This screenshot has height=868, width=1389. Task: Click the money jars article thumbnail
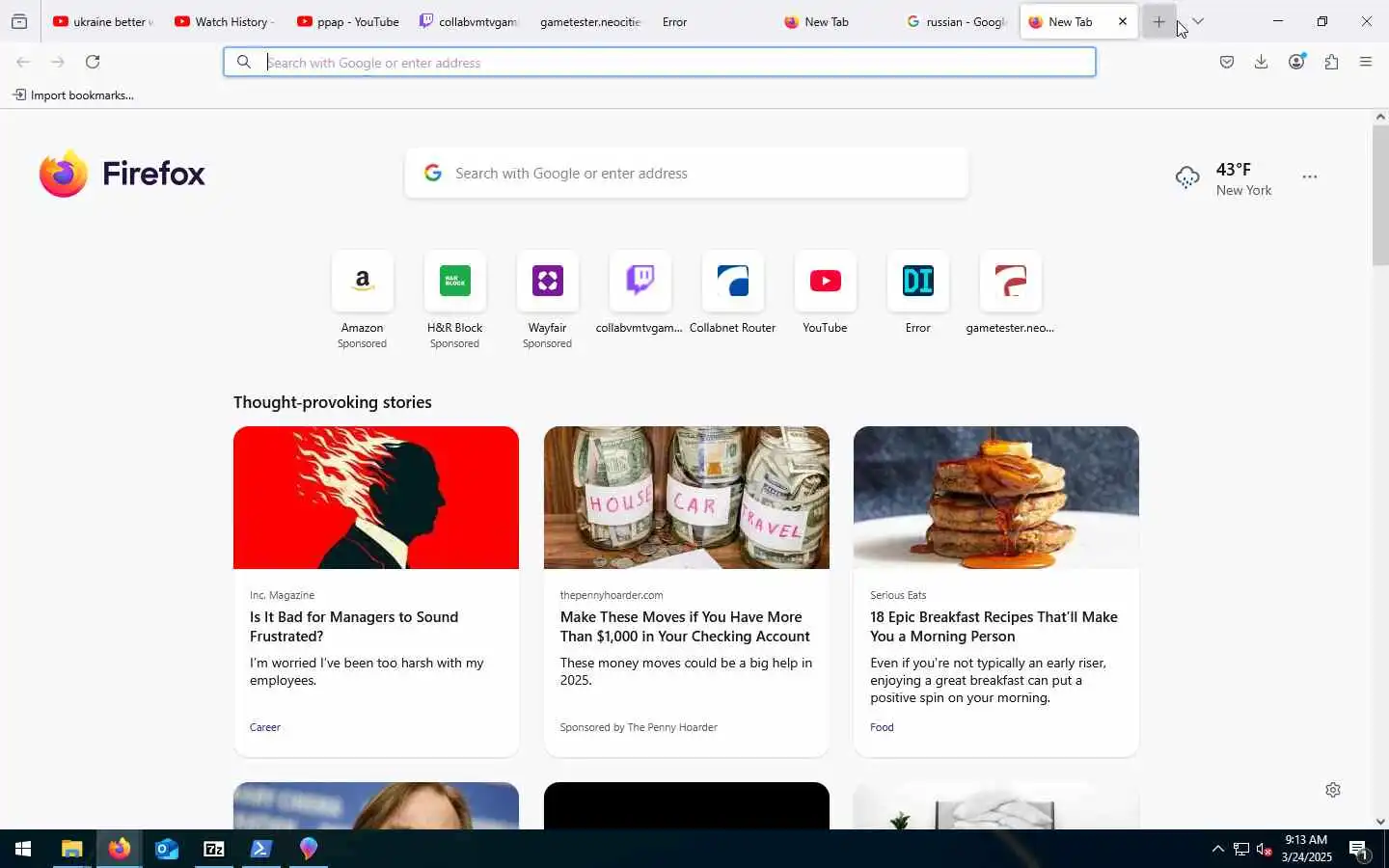(x=687, y=498)
